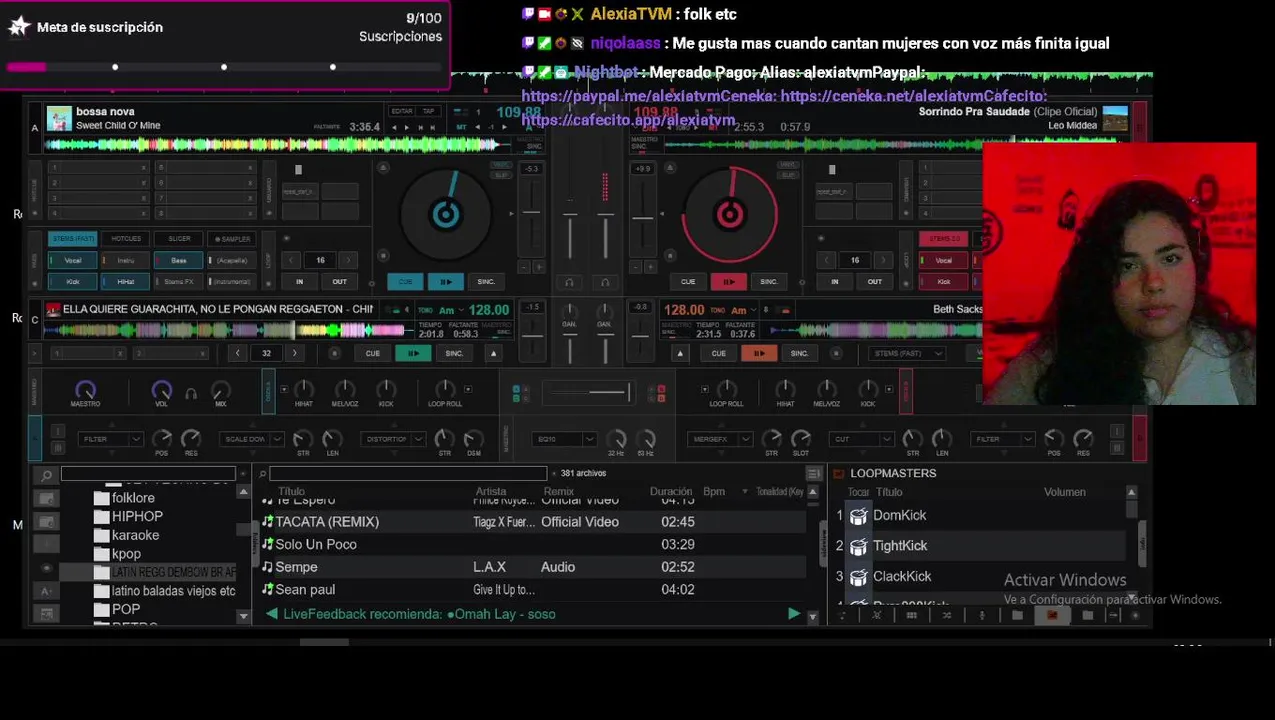1275x720 pixels.
Task: Adjust deck A pitch fader
Action: tap(532, 212)
